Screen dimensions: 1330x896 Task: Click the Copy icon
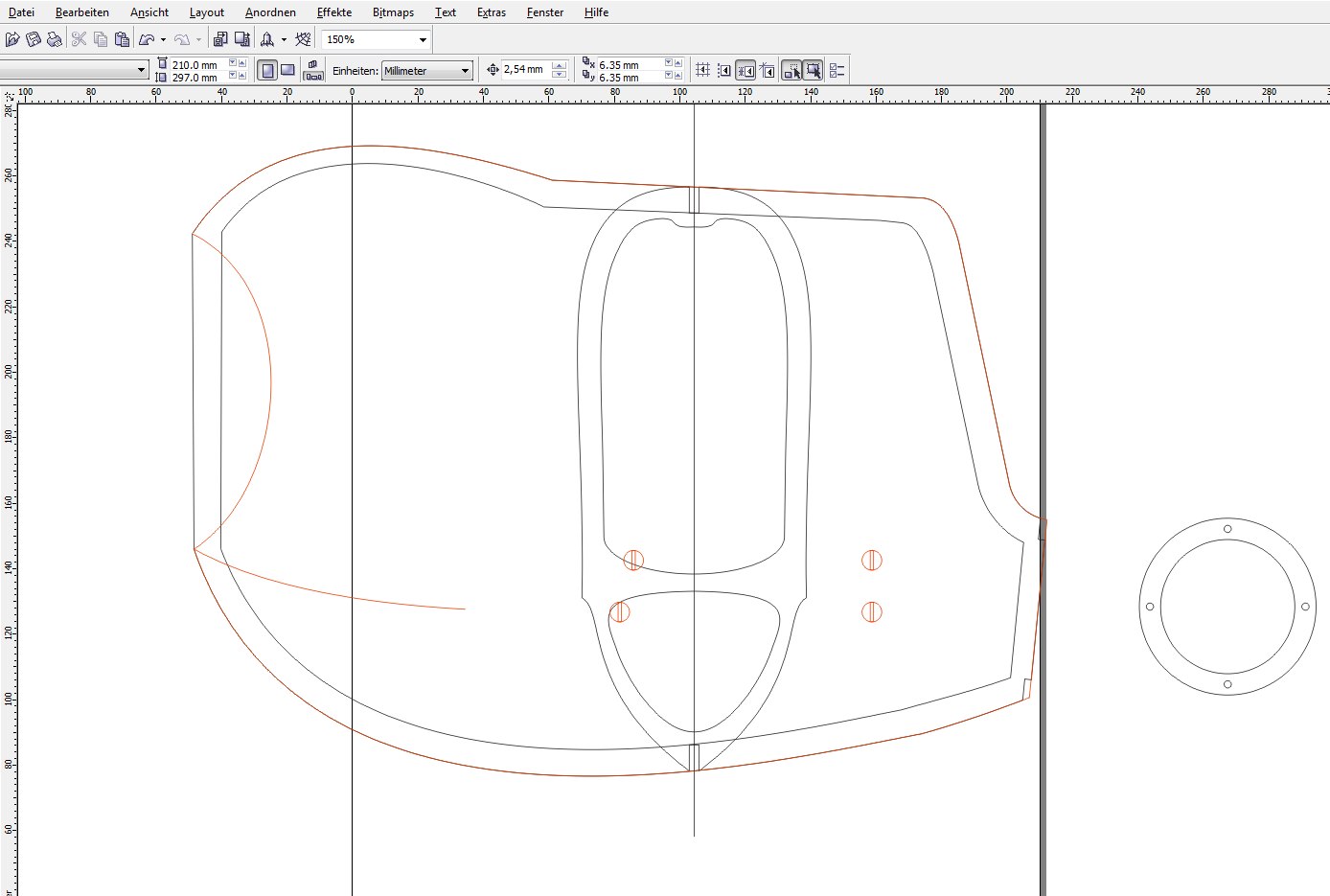101,39
